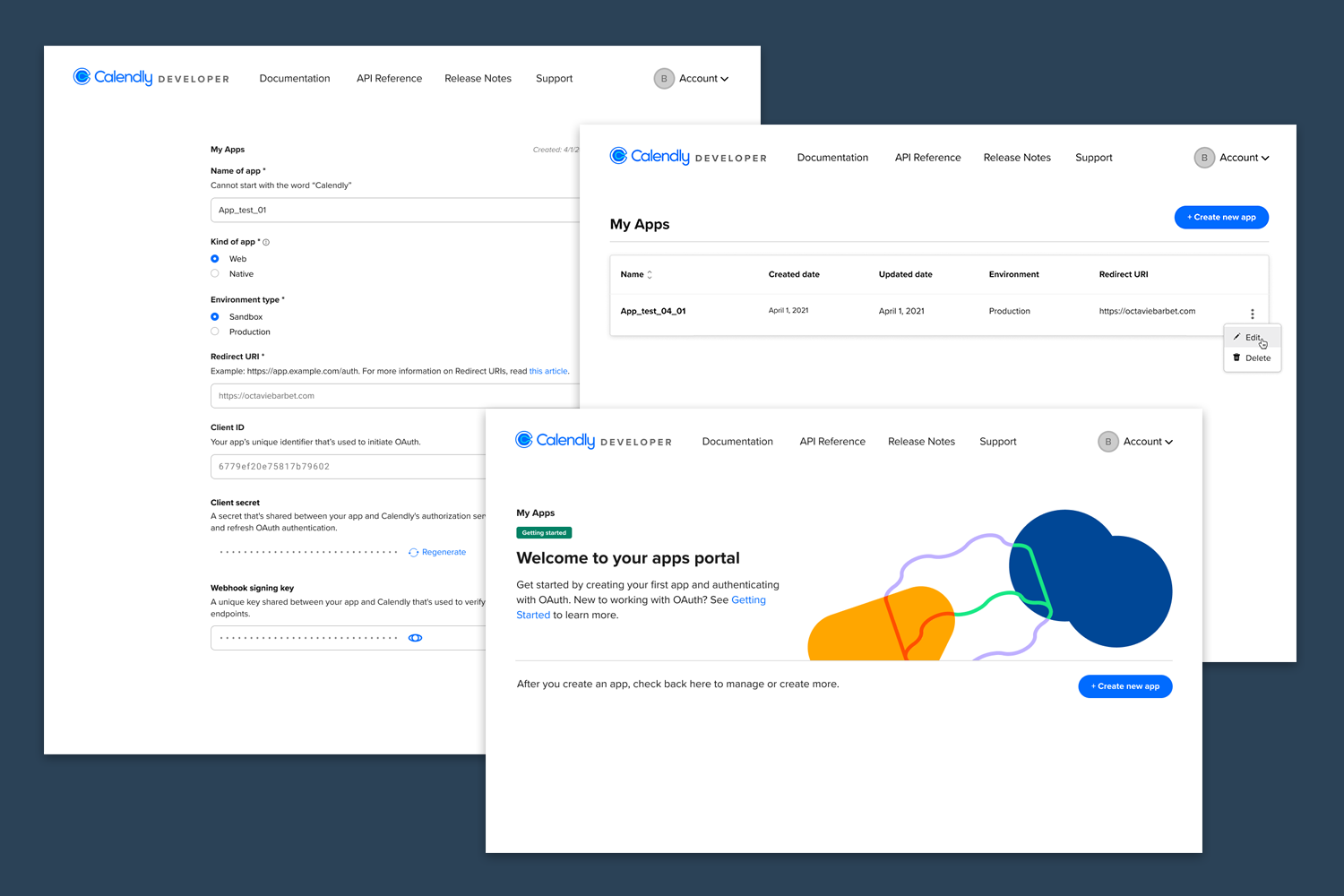This screenshot has height=896, width=1344.
Task: Open Release Notes in the welcome portal window
Action: click(x=921, y=442)
